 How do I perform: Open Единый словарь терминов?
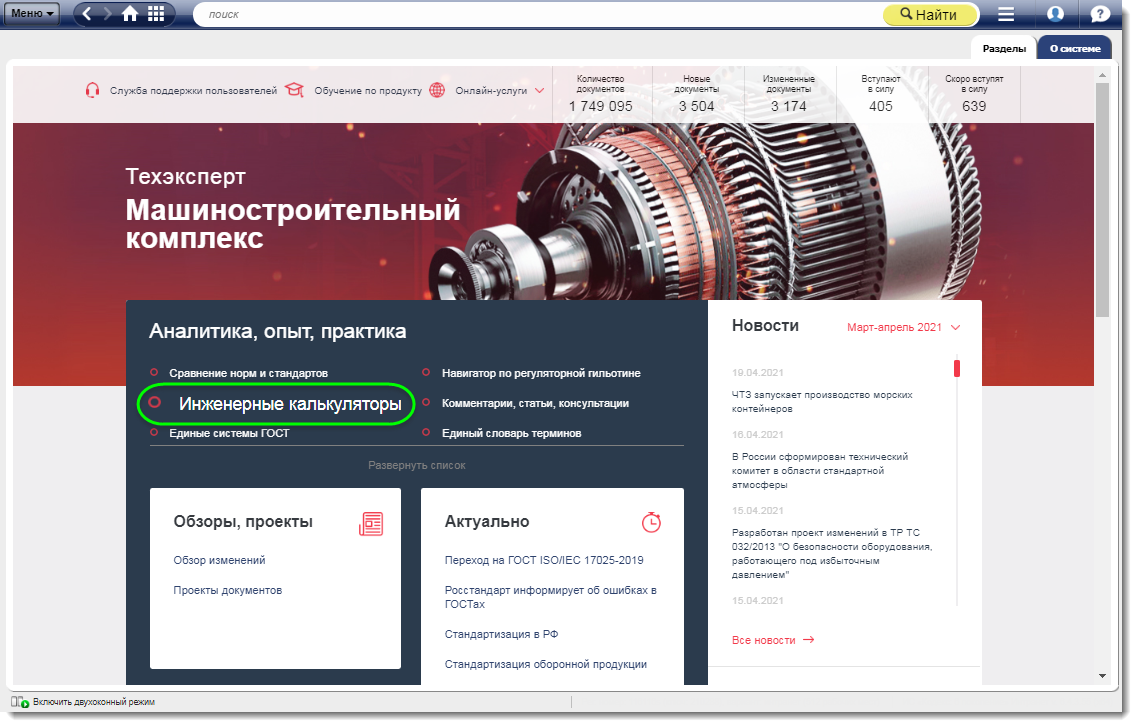tap(511, 433)
